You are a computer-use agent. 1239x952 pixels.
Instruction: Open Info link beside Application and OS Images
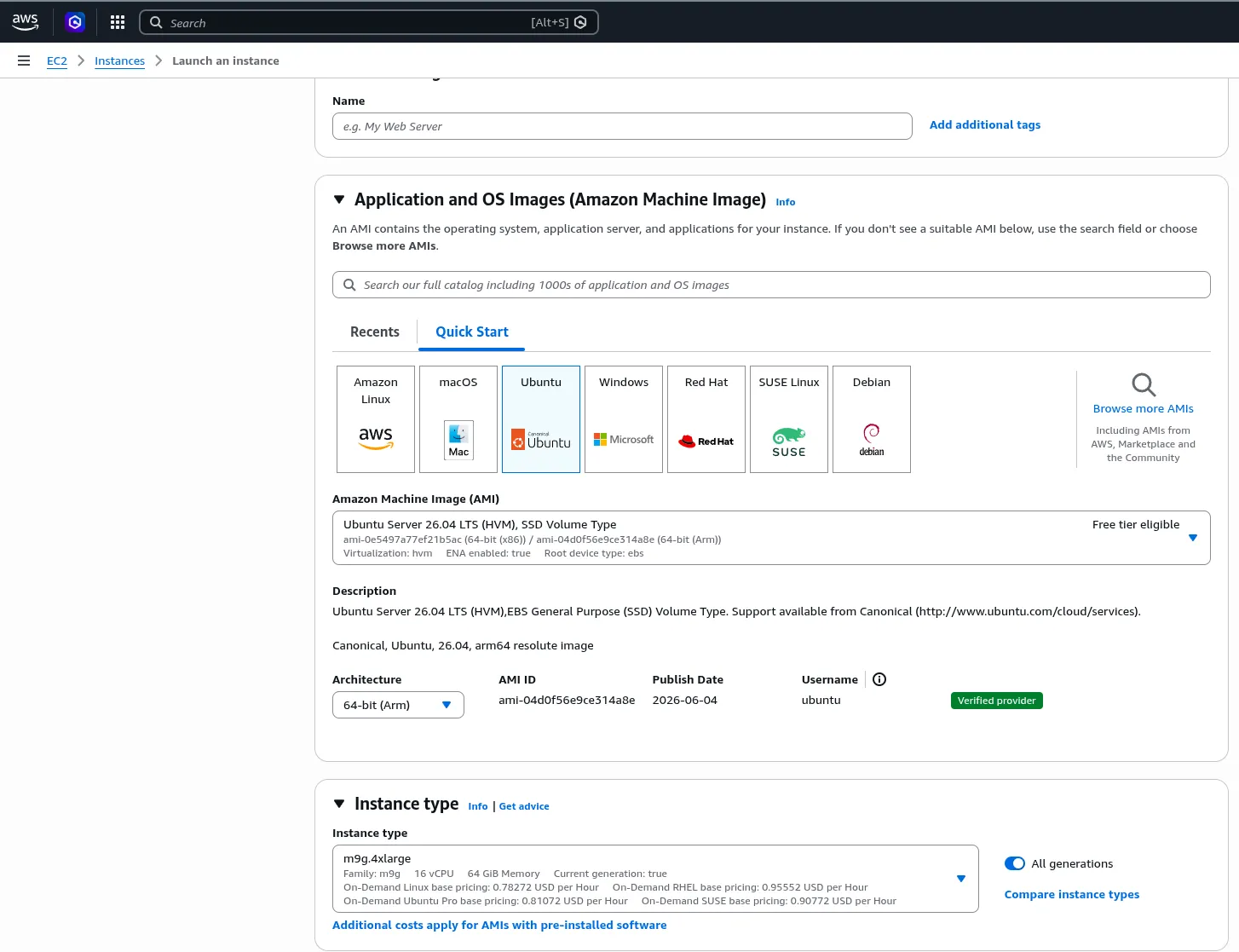click(x=786, y=202)
